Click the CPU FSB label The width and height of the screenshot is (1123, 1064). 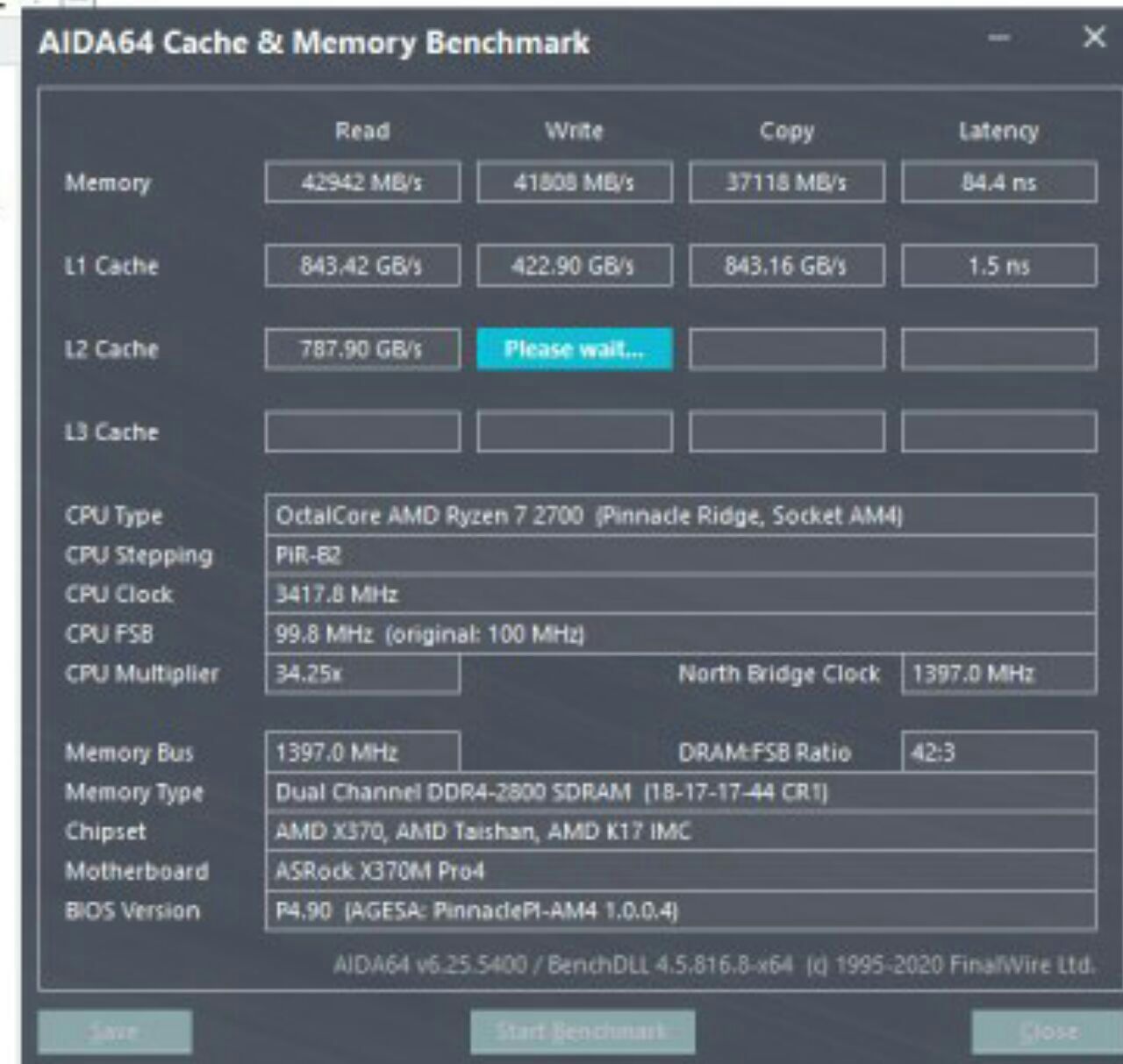(x=109, y=634)
